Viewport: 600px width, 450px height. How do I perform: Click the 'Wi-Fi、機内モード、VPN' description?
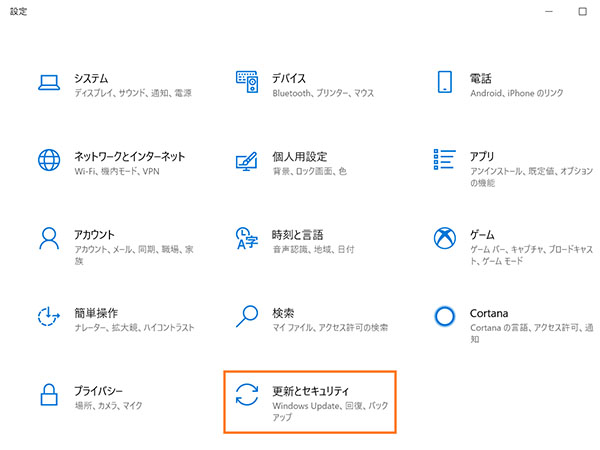click(117, 171)
